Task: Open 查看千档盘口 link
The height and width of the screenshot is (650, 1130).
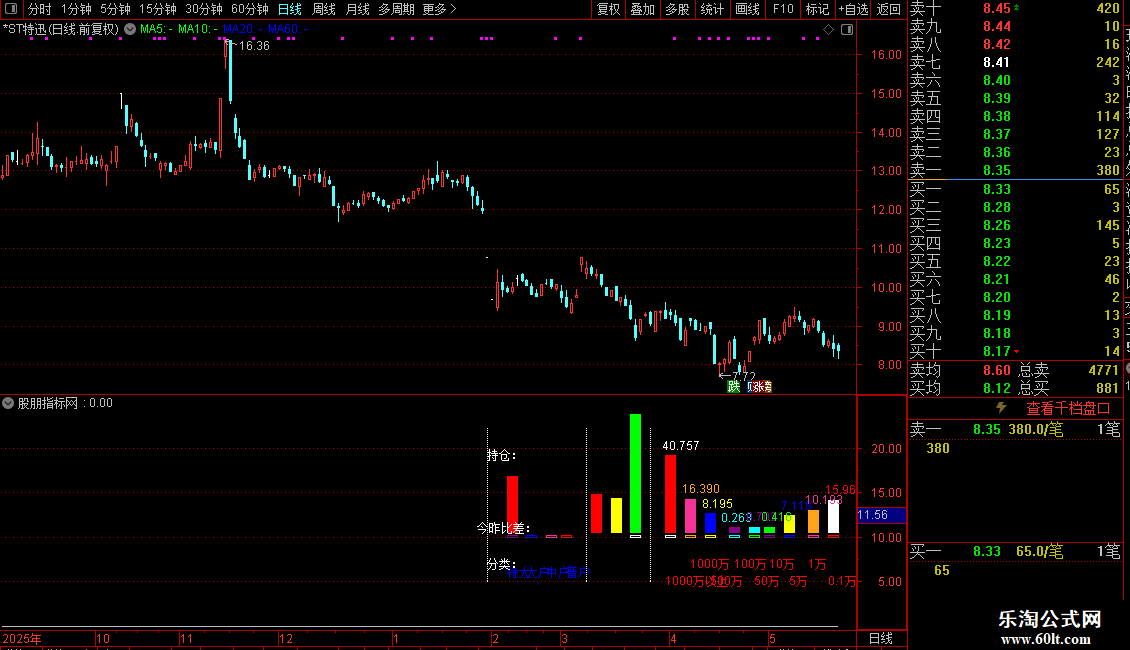Action: 1068,409
